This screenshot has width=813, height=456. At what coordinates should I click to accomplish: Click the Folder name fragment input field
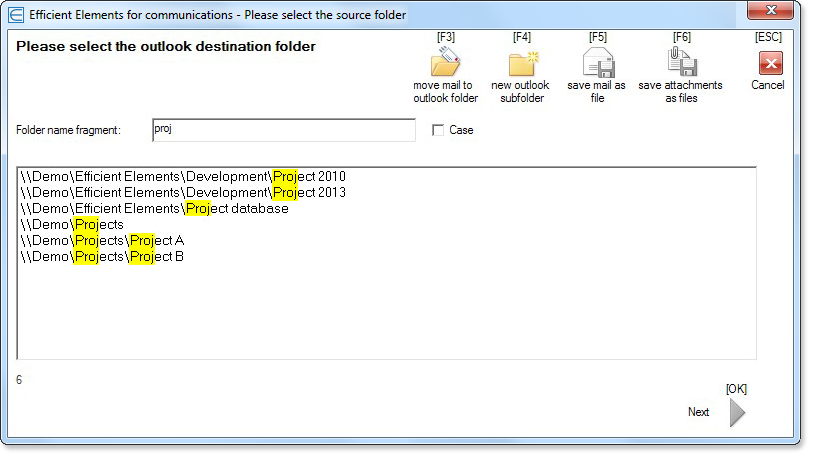284,130
